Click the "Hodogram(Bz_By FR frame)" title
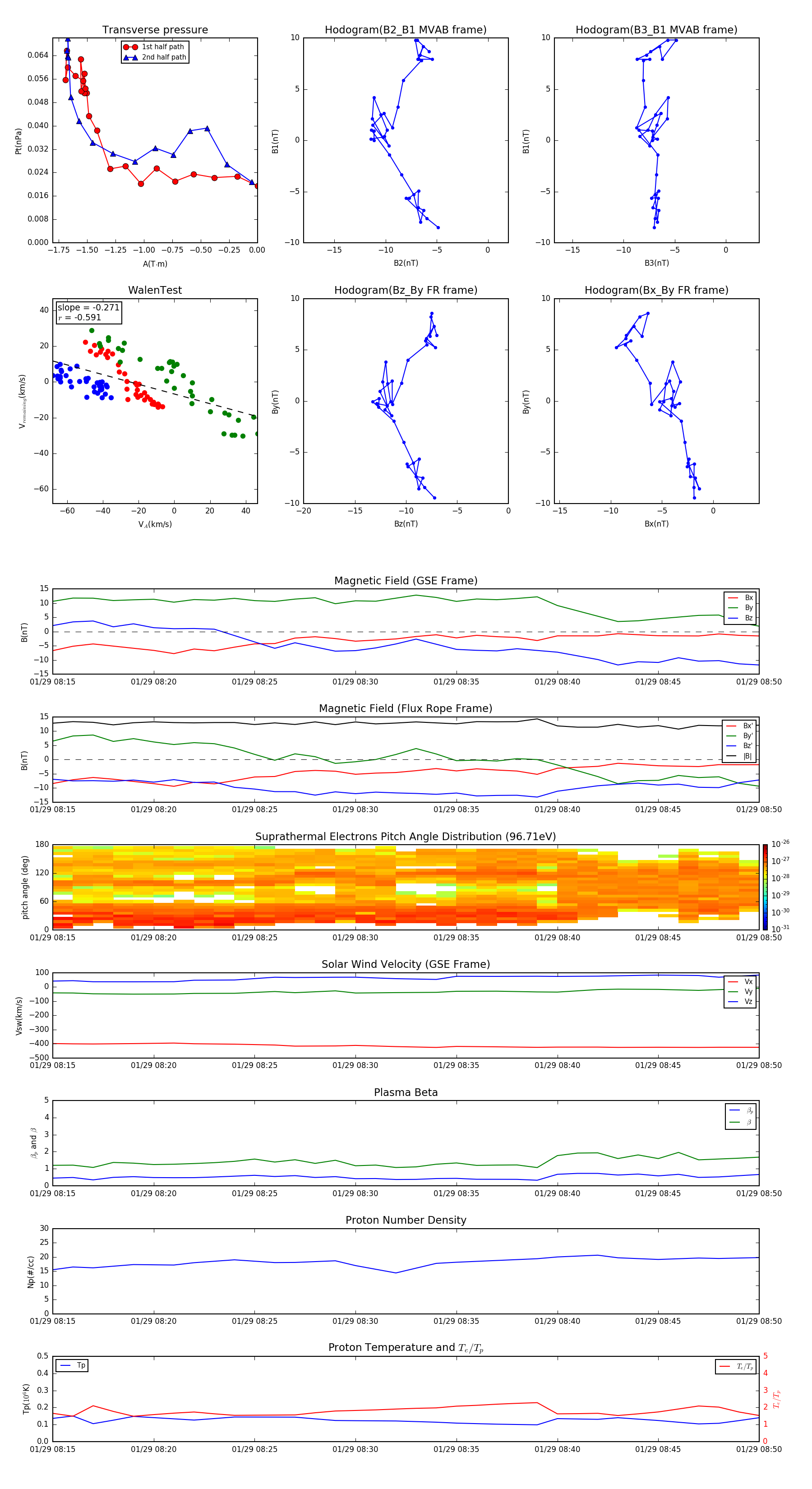Image resolution: width=812 pixels, height=1489 pixels. pyautogui.click(x=406, y=290)
